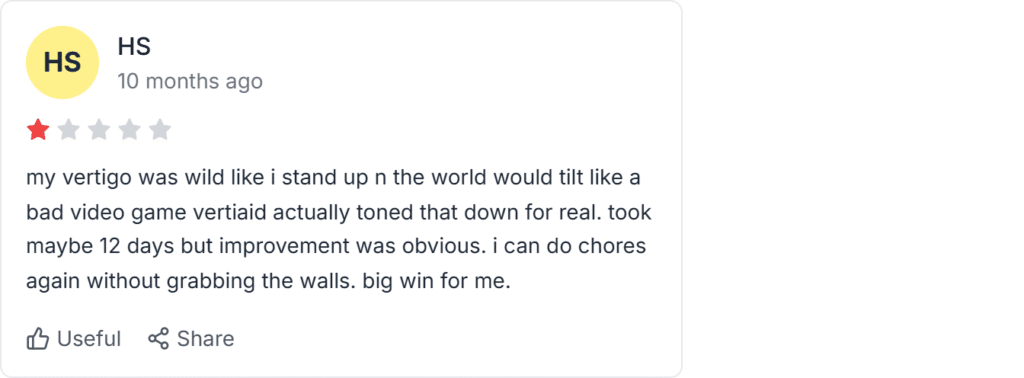Viewport: 1024px width, 378px height.
Task: Select the second gray rating star
Action: (69, 130)
